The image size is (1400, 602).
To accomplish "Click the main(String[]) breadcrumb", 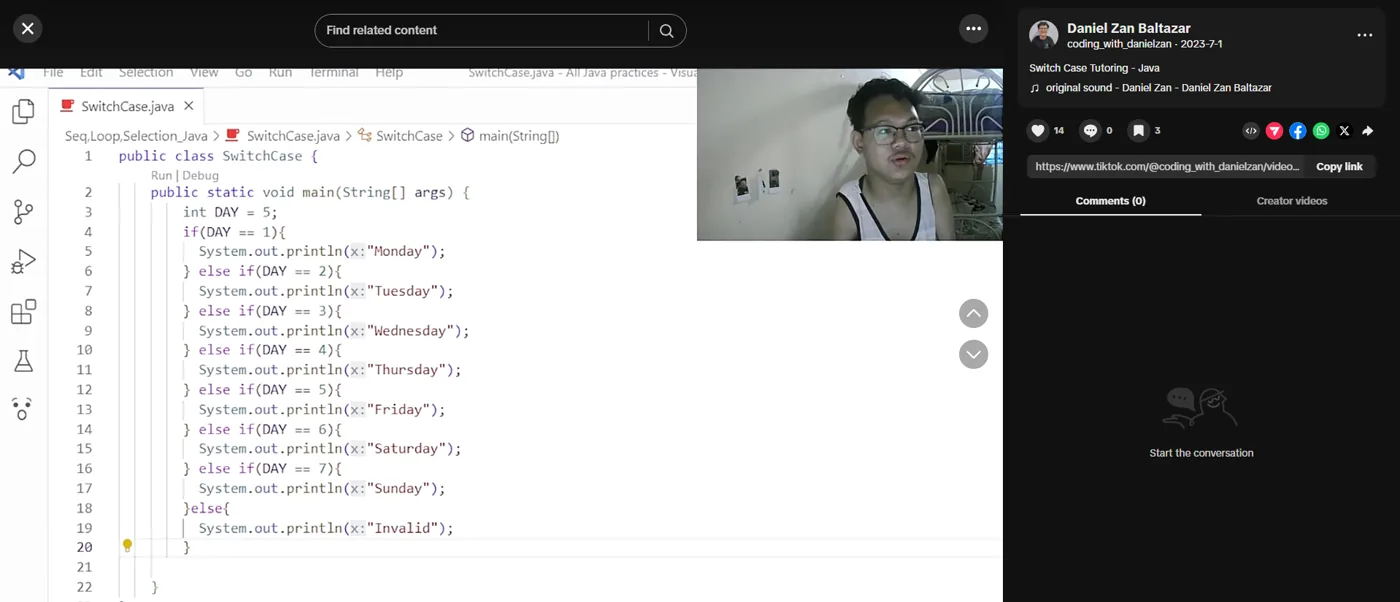I will pos(518,136).
